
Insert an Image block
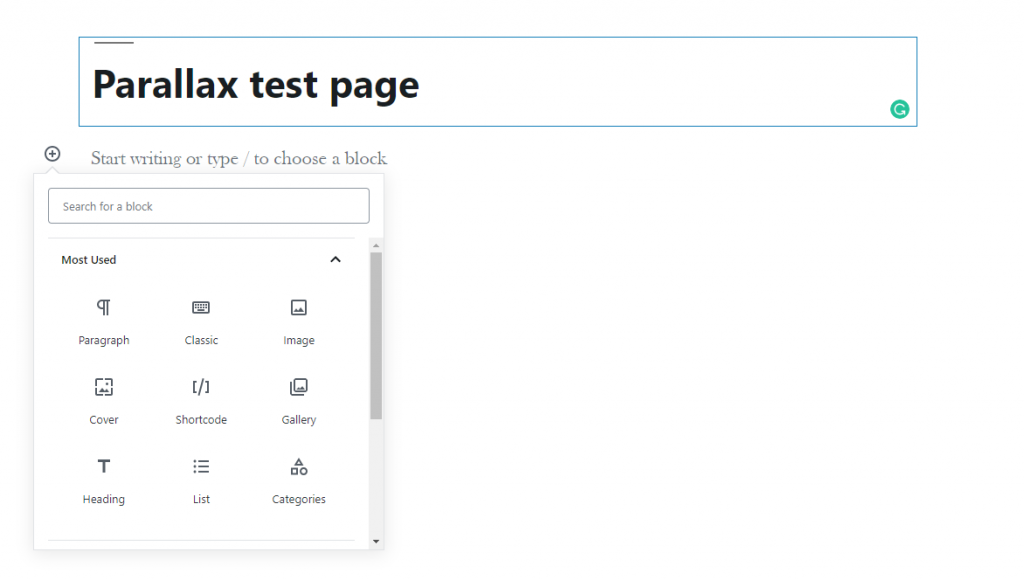click(298, 307)
